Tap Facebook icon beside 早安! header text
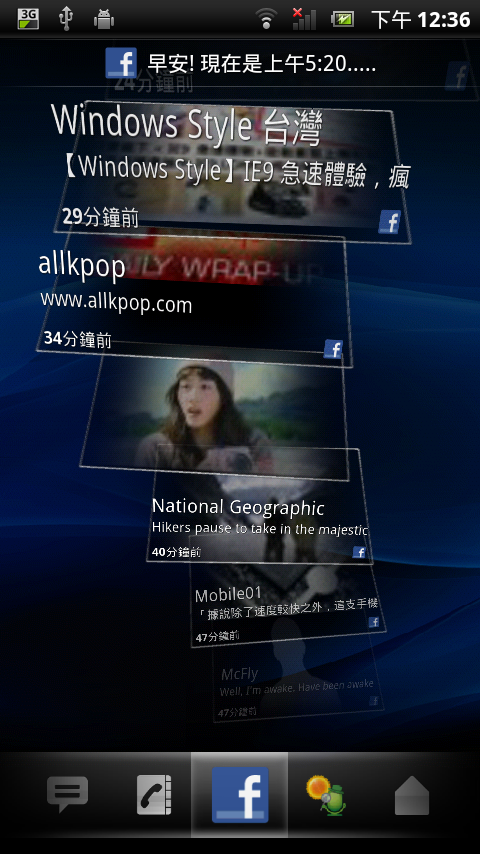Screen dimensions: 480x854 (x=121, y=63)
